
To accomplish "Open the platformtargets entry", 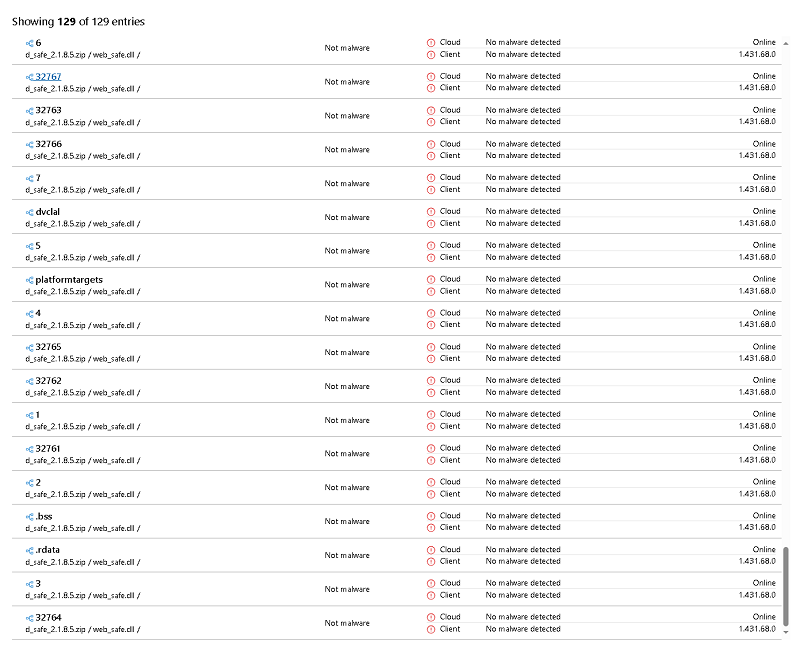I will click(x=69, y=280).
